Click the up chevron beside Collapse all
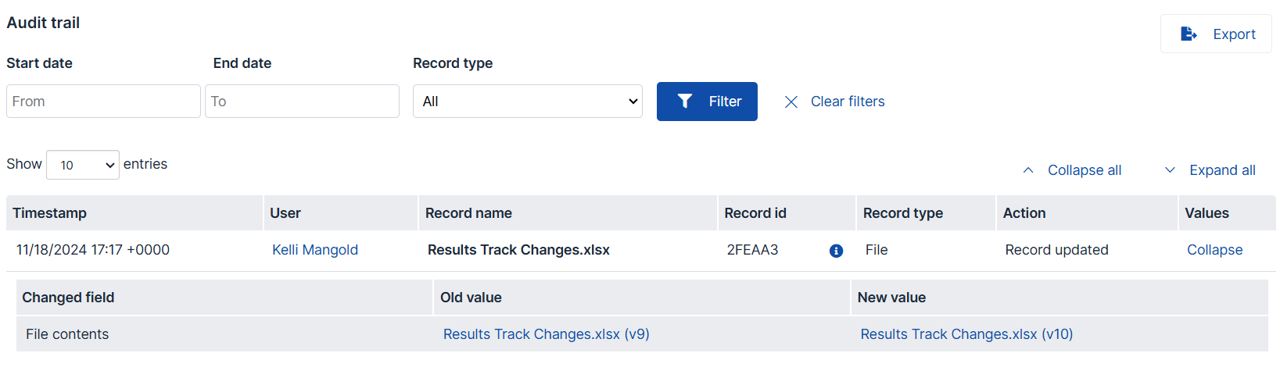1280x378 pixels. pyautogui.click(x=1028, y=170)
